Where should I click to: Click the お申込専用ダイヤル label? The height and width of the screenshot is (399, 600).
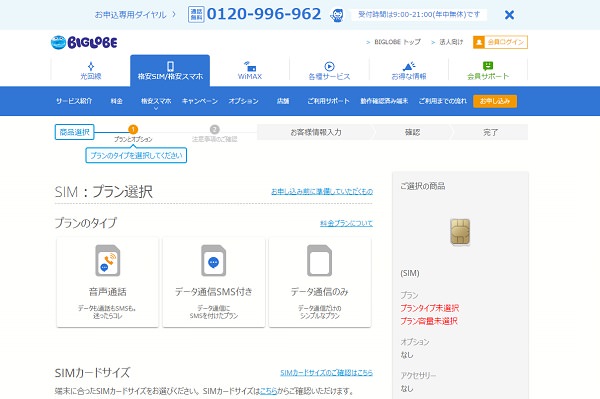(x=130, y=15)
